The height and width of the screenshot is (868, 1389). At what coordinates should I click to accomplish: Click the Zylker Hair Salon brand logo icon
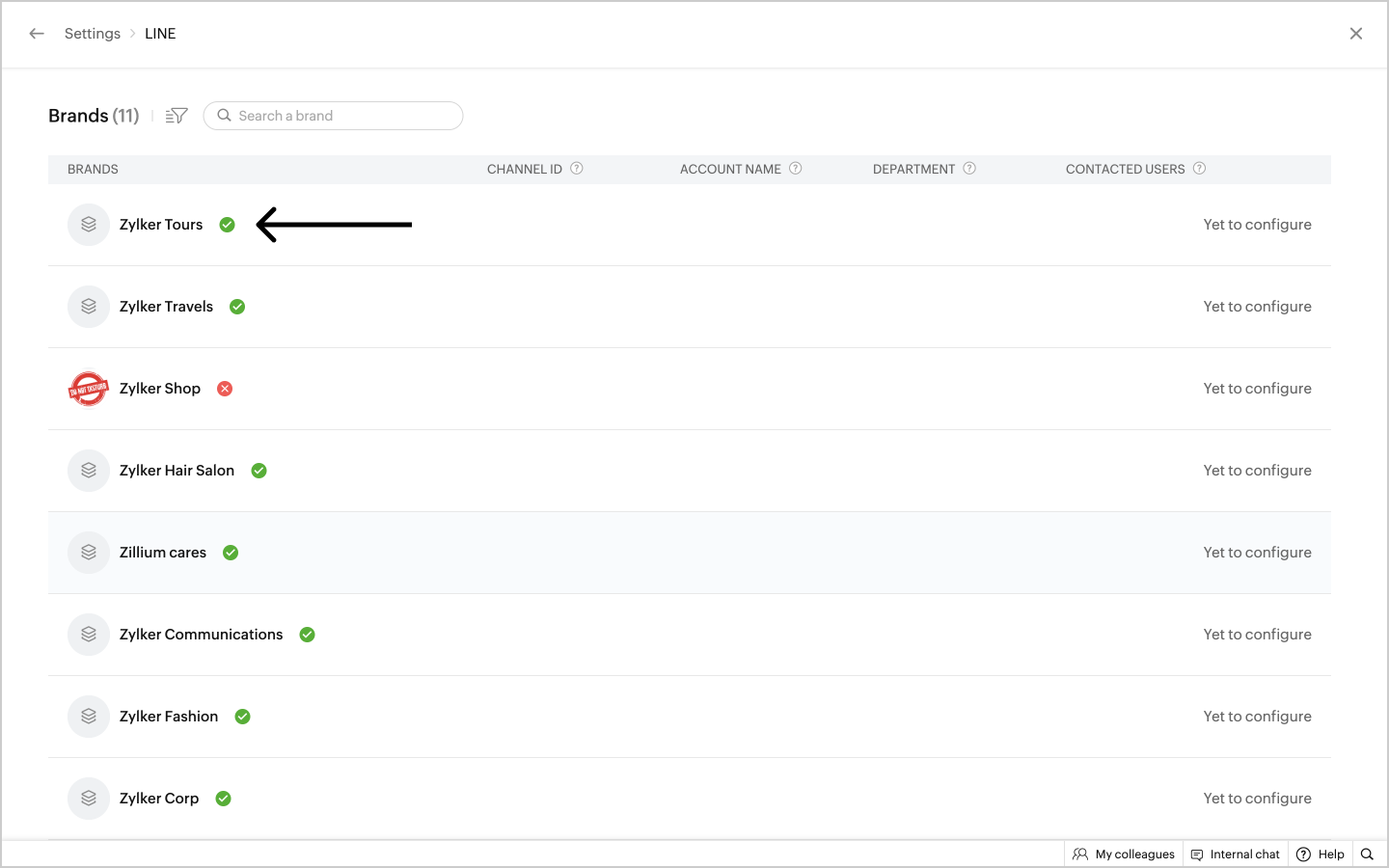point(89,471)
